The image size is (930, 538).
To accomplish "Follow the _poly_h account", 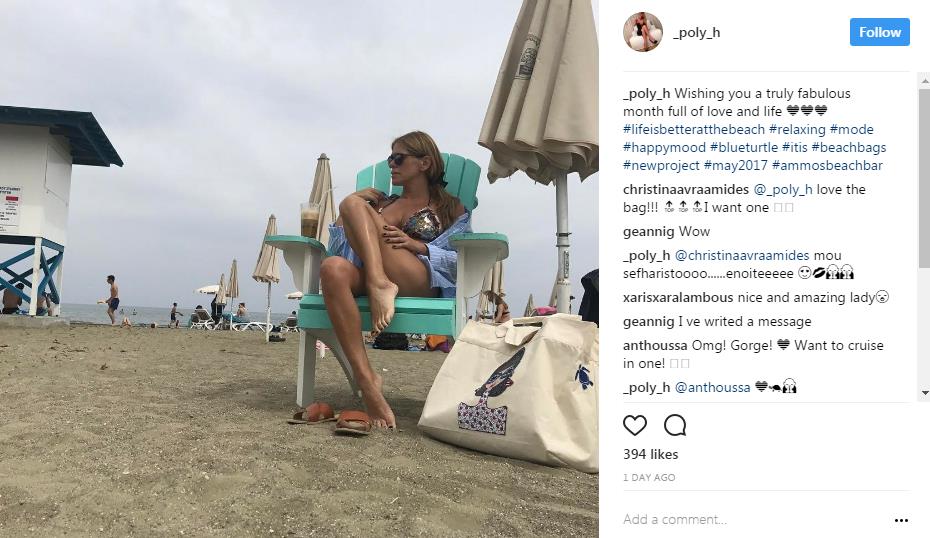I will click(x=880, y=32).
